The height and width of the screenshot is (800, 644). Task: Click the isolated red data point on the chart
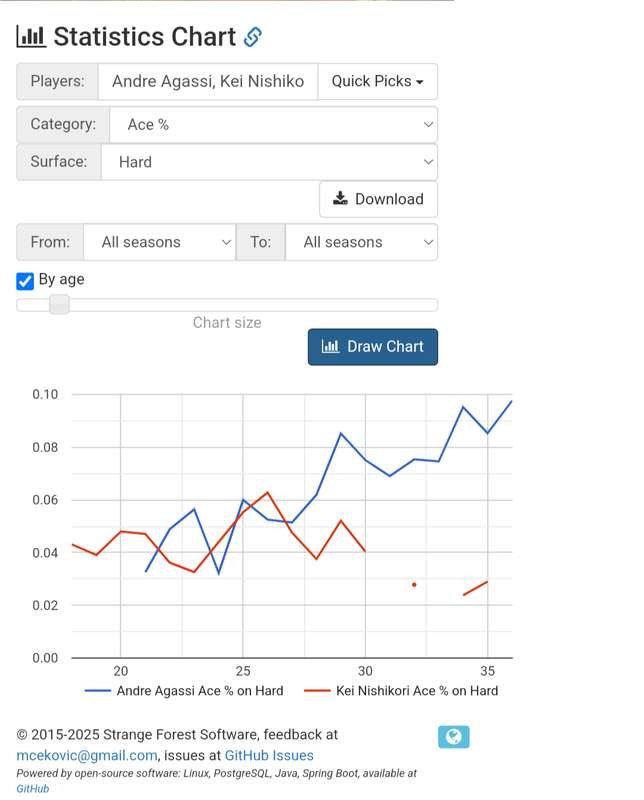click(414, 585)
